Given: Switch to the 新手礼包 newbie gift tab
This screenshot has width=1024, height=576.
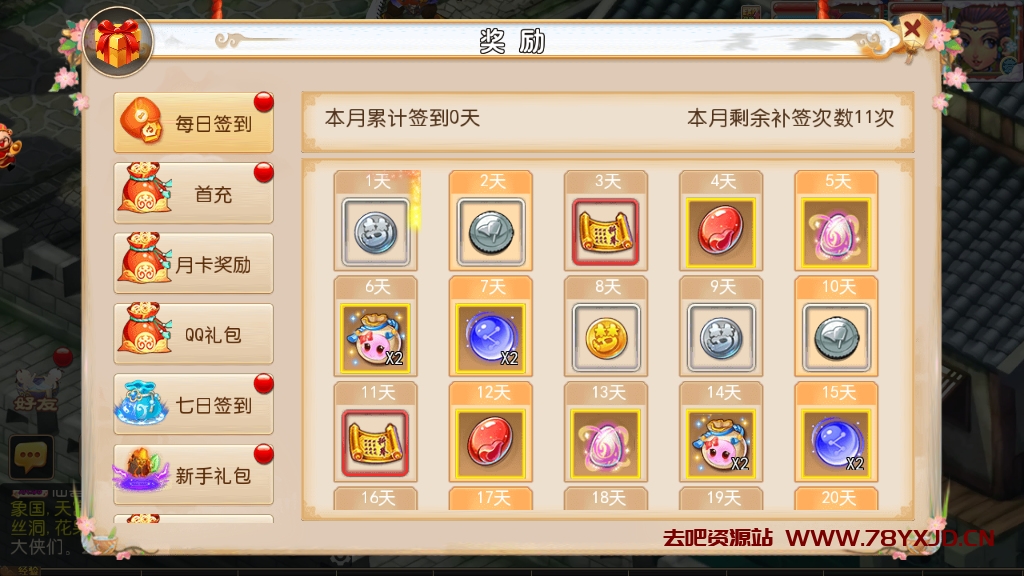Looking at the screenshot, I should [x=193, y=475].
